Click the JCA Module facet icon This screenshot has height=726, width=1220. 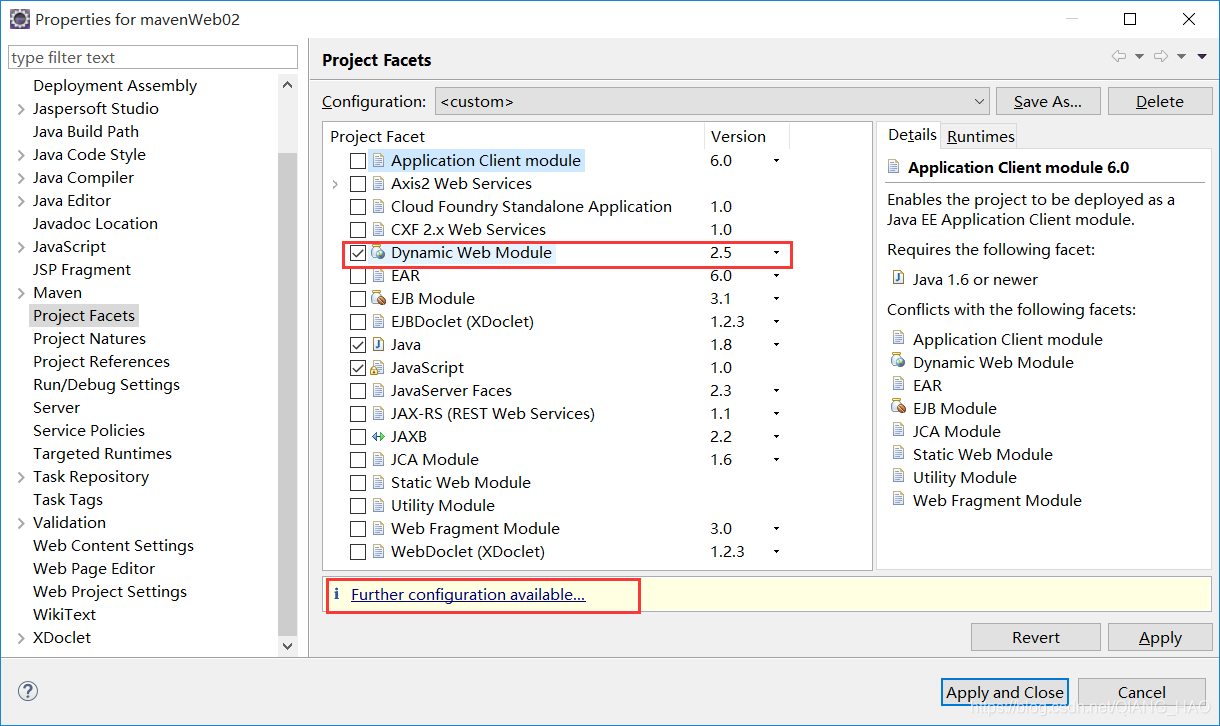[x=378, y=460]
